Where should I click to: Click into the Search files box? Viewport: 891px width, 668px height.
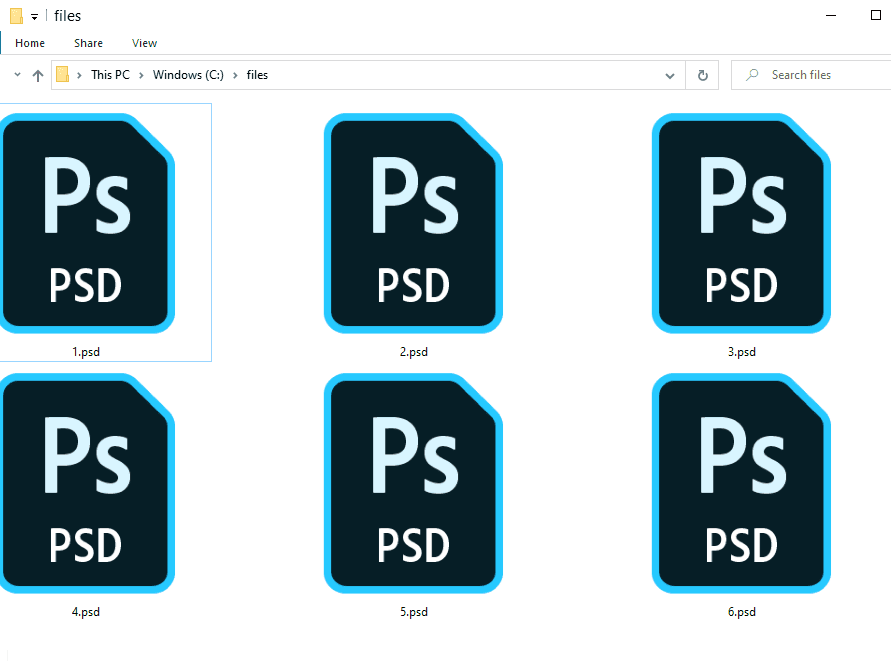pos(811,75)
